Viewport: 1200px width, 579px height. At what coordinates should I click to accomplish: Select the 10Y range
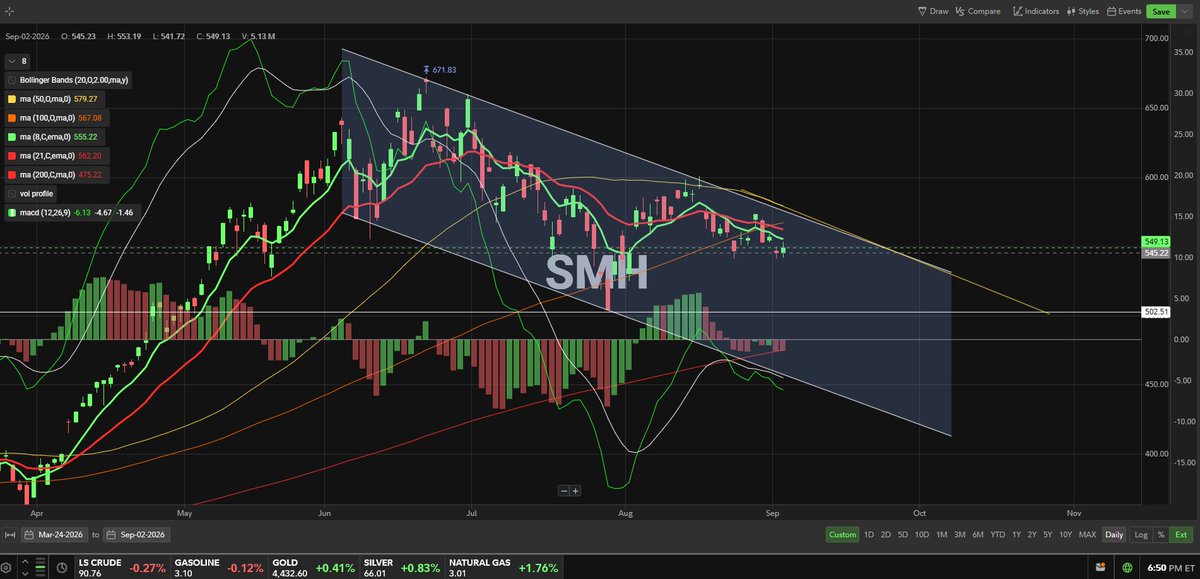click(x=1066, y=534)
